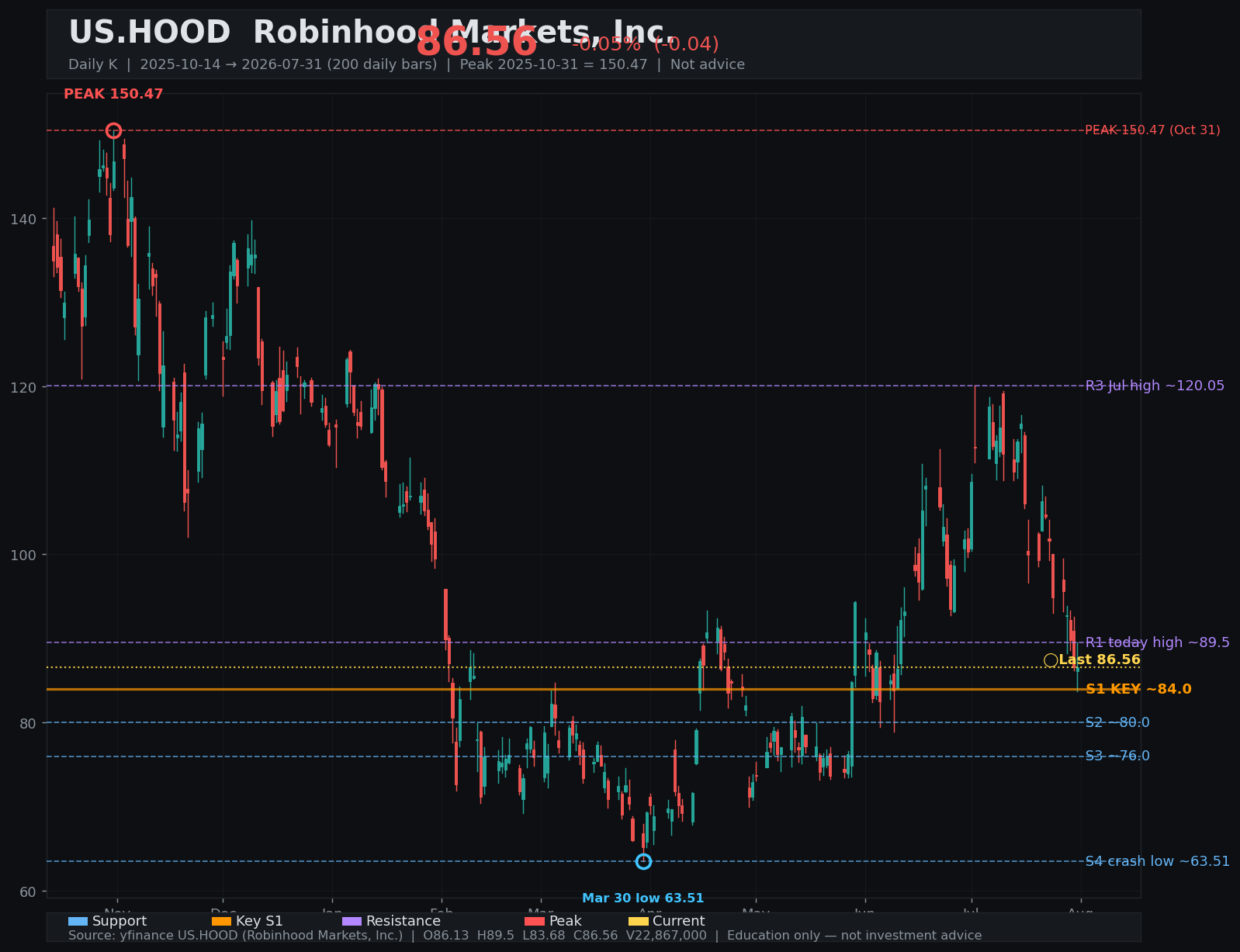This screenshot has width=1240, height=952.
Task: Click the "-0.05% (-0.04)" change value
Action: (x=646, y=44)
